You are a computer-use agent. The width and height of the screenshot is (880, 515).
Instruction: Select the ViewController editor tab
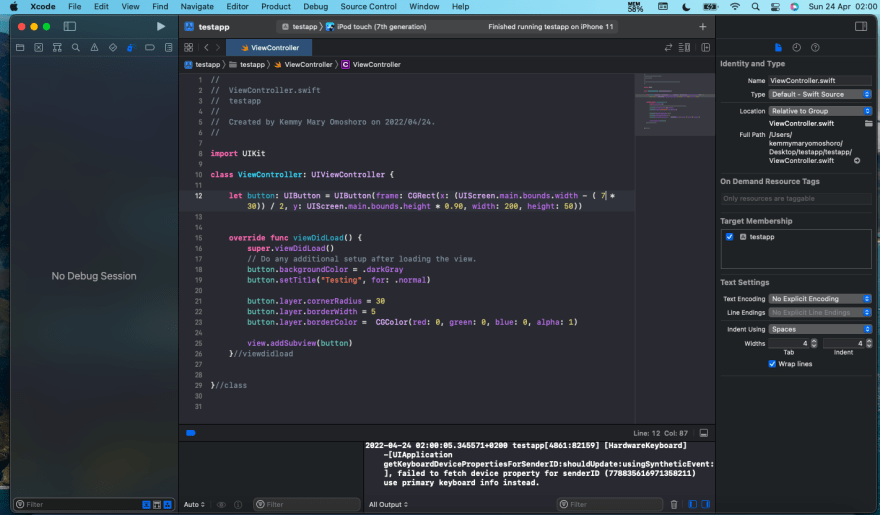(269, 48)
